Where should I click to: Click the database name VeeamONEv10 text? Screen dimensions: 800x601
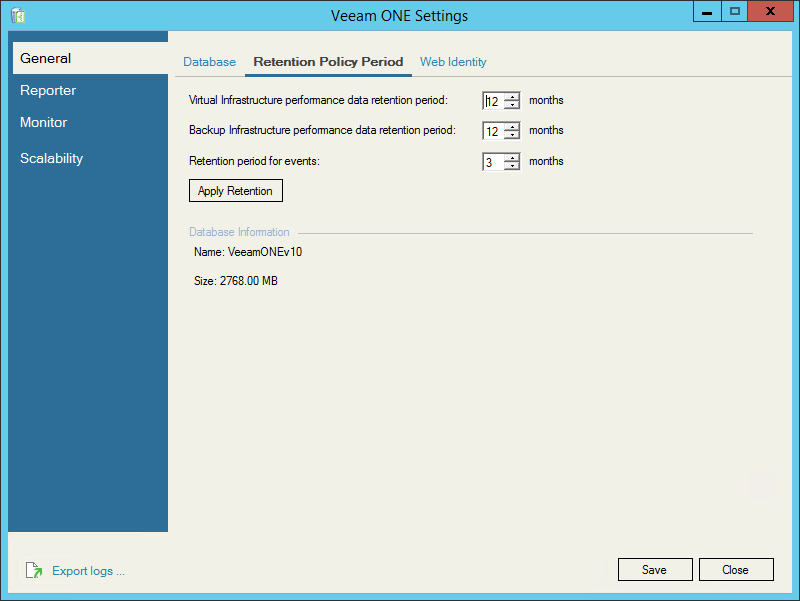(x=265, y=252)
